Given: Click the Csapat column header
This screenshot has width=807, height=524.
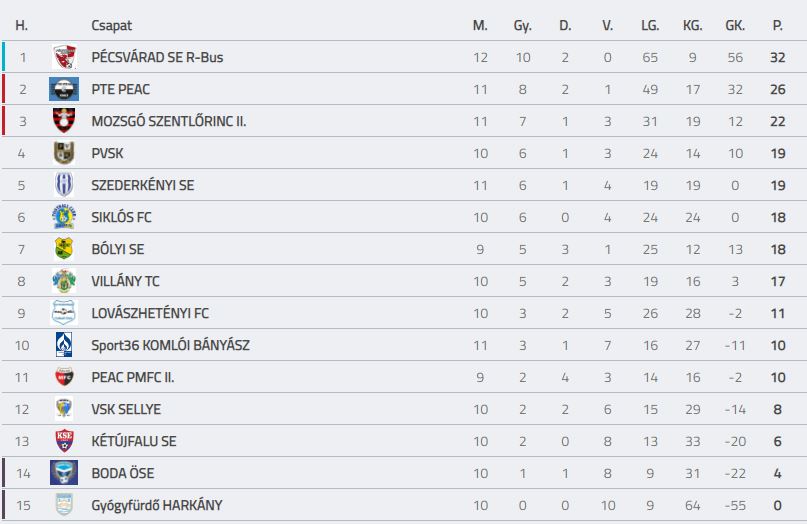Looking at the screenshot, I should point(112,25).
